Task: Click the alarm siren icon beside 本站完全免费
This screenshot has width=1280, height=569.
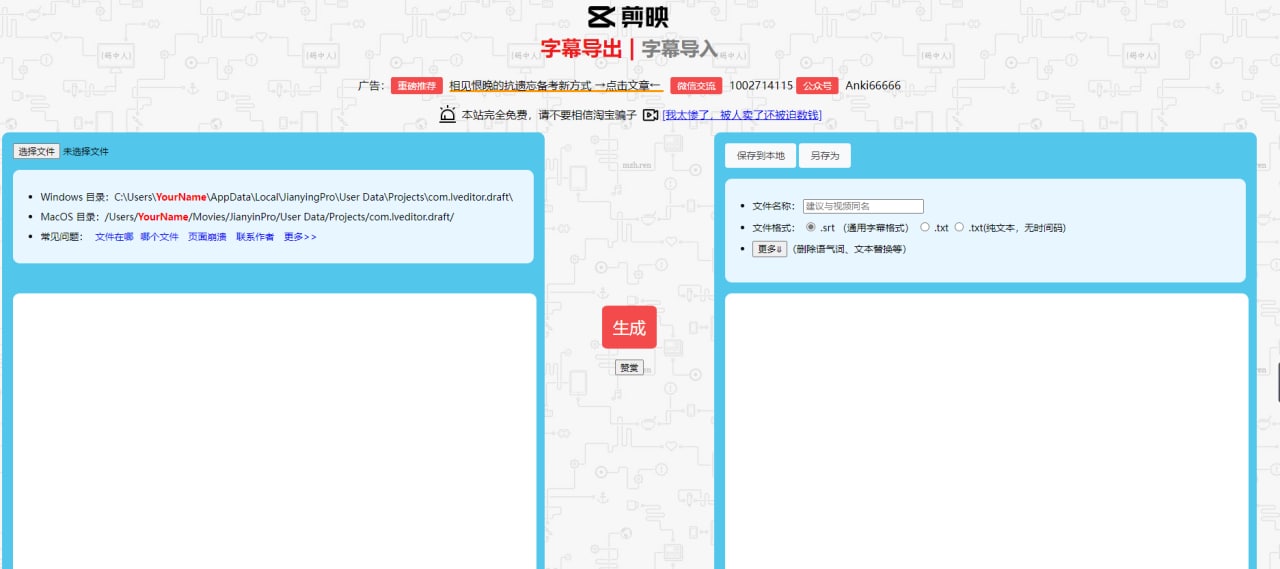Action: coord(447,115)
